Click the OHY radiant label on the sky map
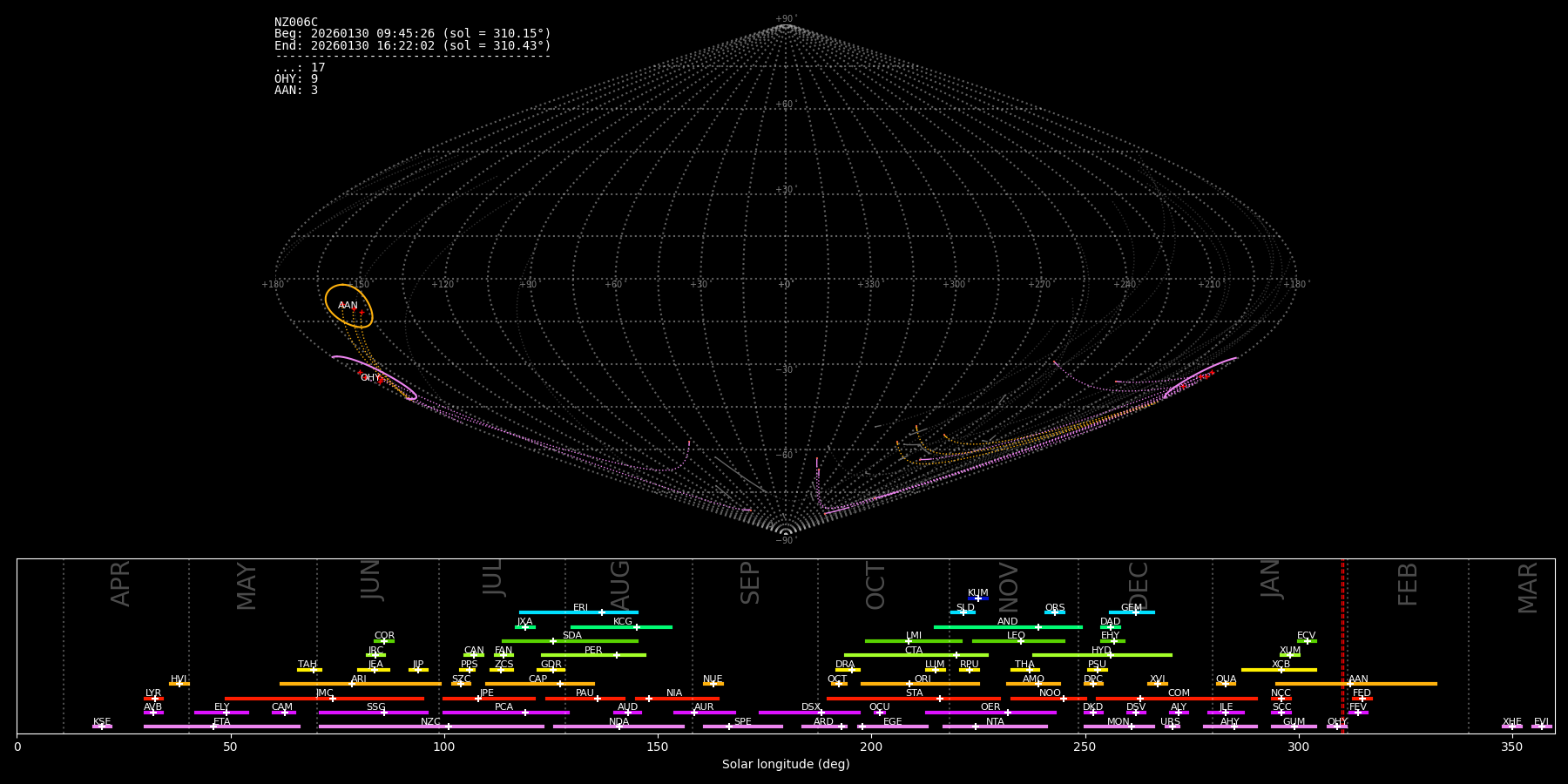The width and height of the screenshot is (1568, 784). pyautogui.click(x=370, y=378)
